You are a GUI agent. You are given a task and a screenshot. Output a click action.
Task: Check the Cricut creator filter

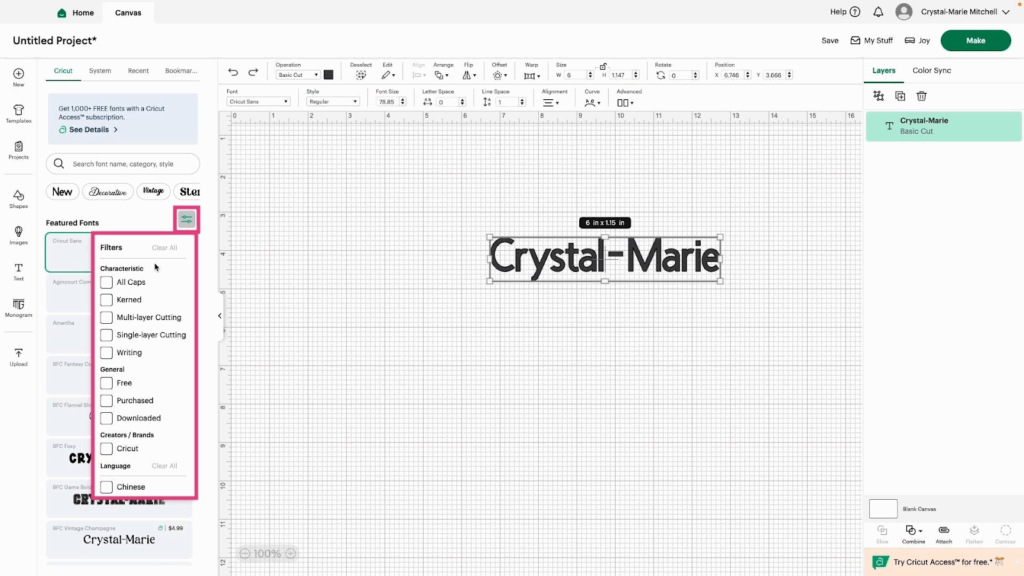[x=106, y=449]
